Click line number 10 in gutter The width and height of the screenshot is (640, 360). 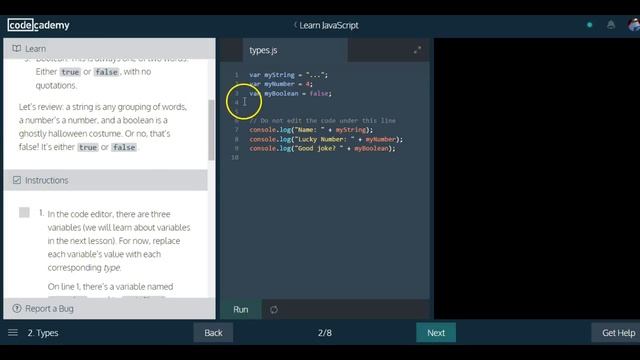point(235,158)
